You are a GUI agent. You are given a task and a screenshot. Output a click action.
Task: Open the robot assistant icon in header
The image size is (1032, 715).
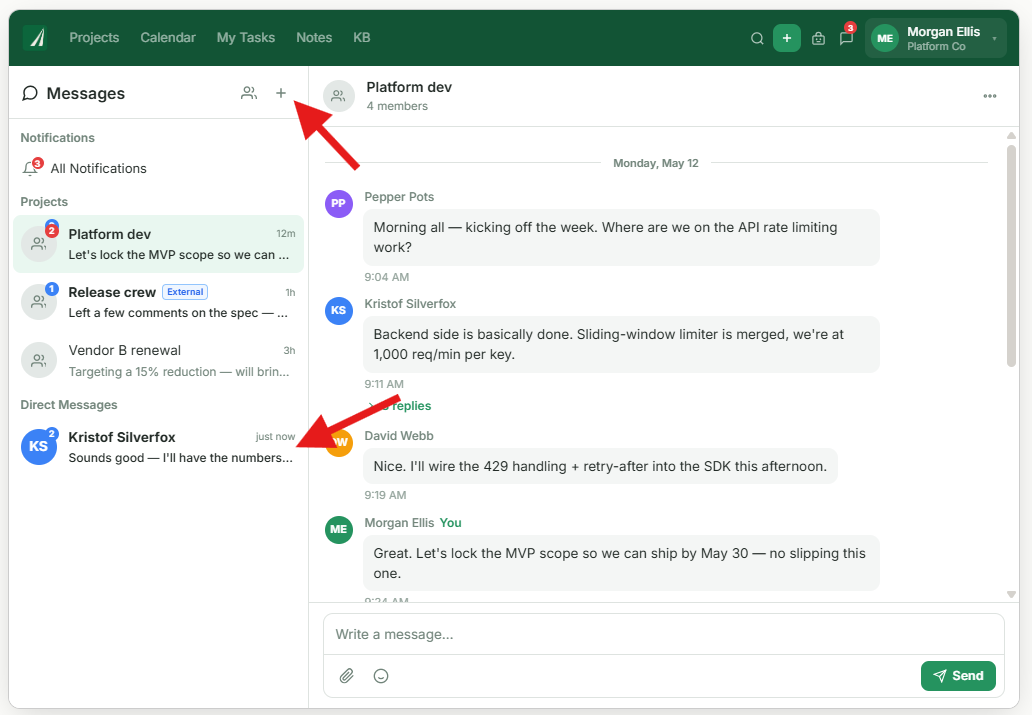(x=818, y=38)
